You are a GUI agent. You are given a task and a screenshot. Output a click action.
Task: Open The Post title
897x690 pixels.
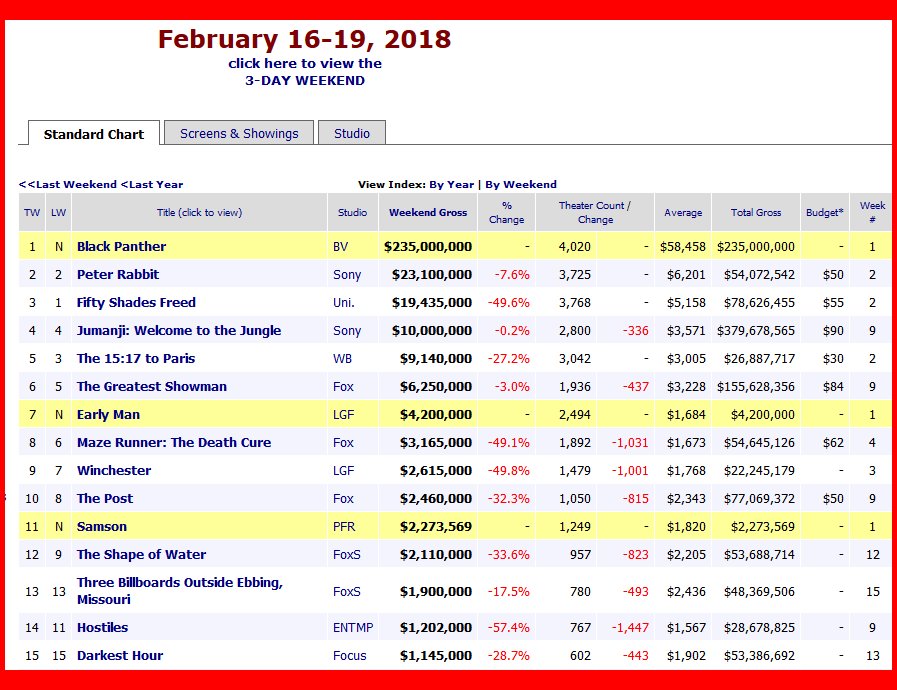pyautogui.click(x=105, y=499)
